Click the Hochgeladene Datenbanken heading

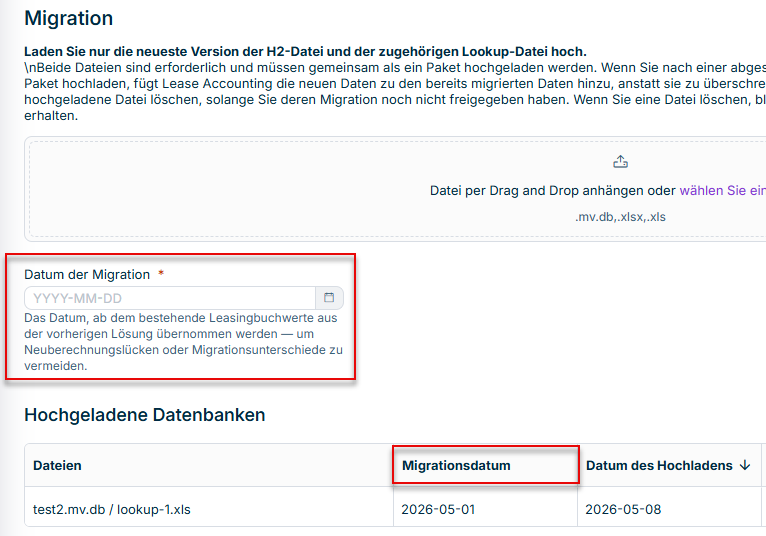(x=145, y=415)
